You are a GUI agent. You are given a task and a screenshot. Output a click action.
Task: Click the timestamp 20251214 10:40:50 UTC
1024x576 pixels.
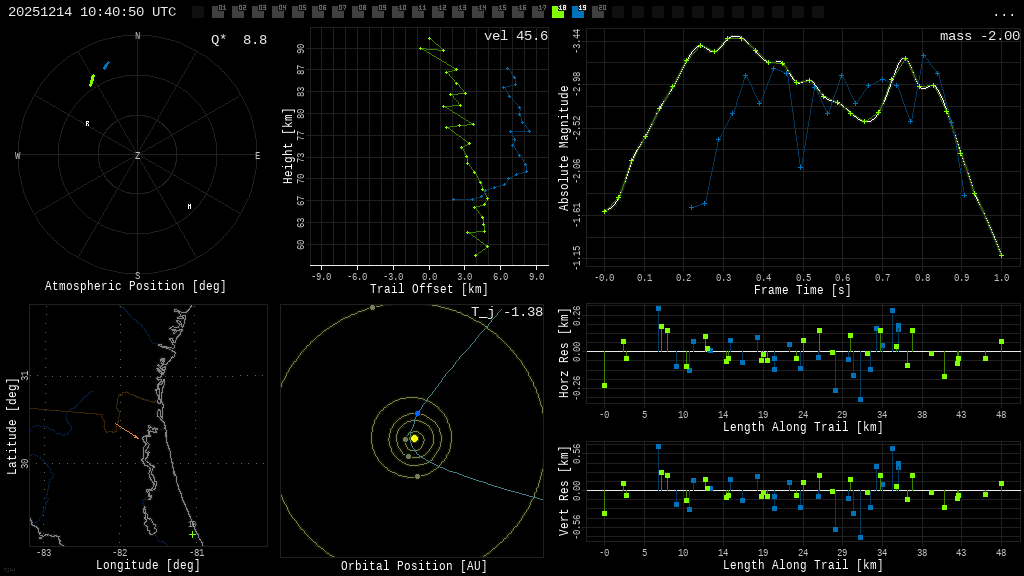coord(92,12)
